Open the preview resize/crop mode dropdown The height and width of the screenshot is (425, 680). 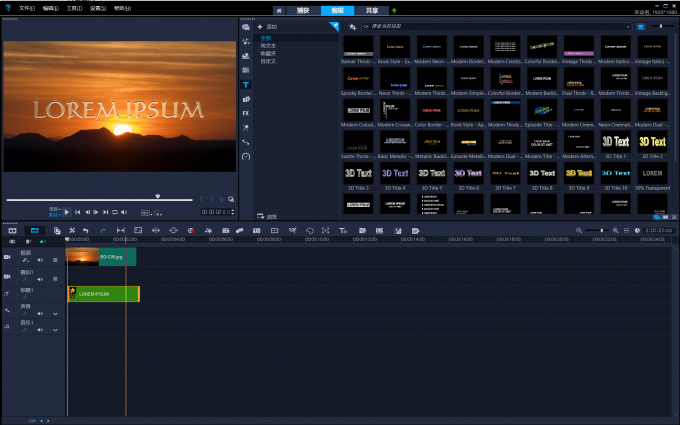point(158,212)
